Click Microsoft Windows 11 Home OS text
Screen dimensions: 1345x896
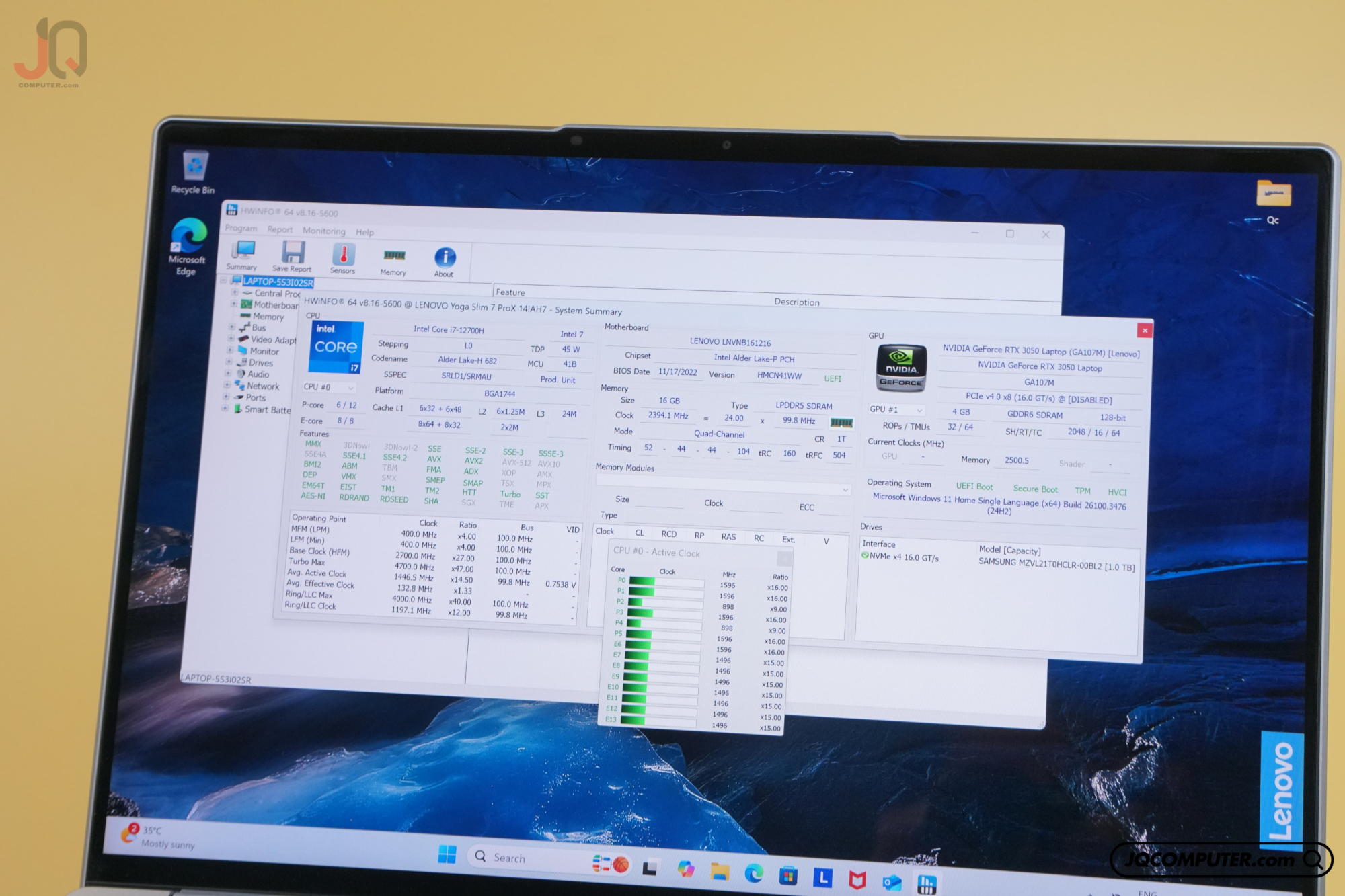pyautogui.click(x=999, y=505)
